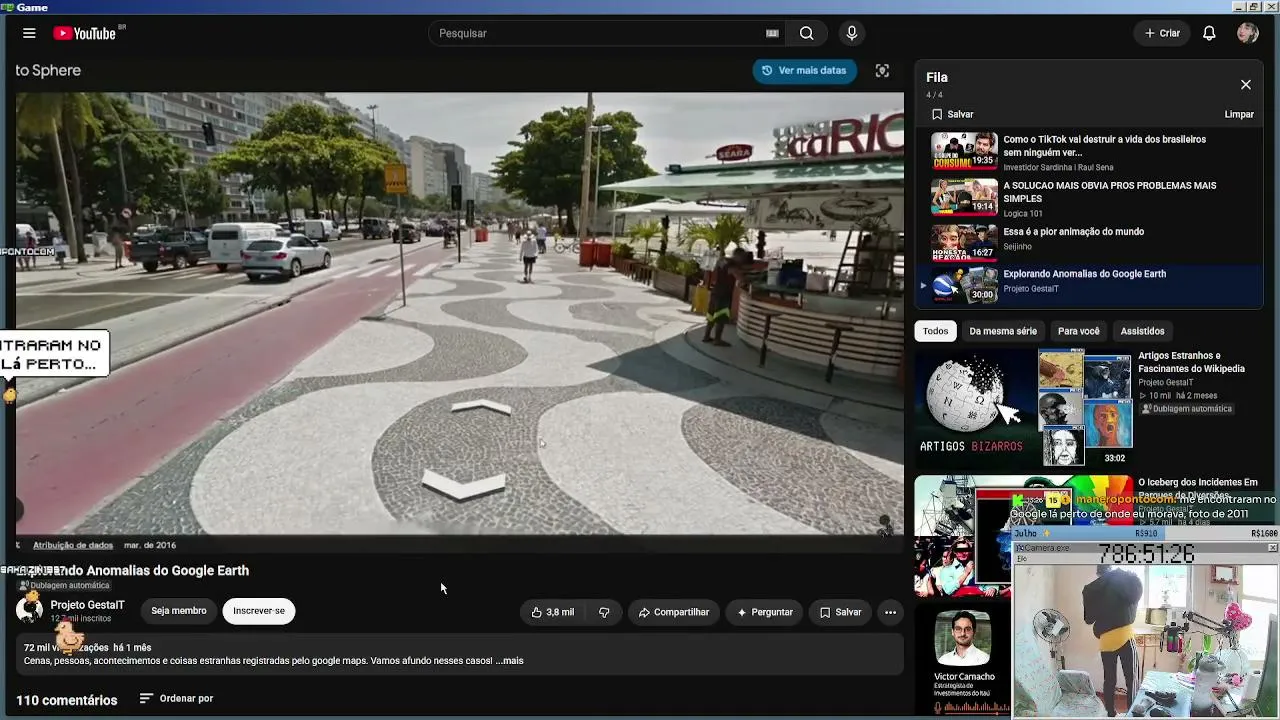This screenshot has width=1280, height=720.
Task: Open the notifications bell
Action: [x=1209, y=33]
